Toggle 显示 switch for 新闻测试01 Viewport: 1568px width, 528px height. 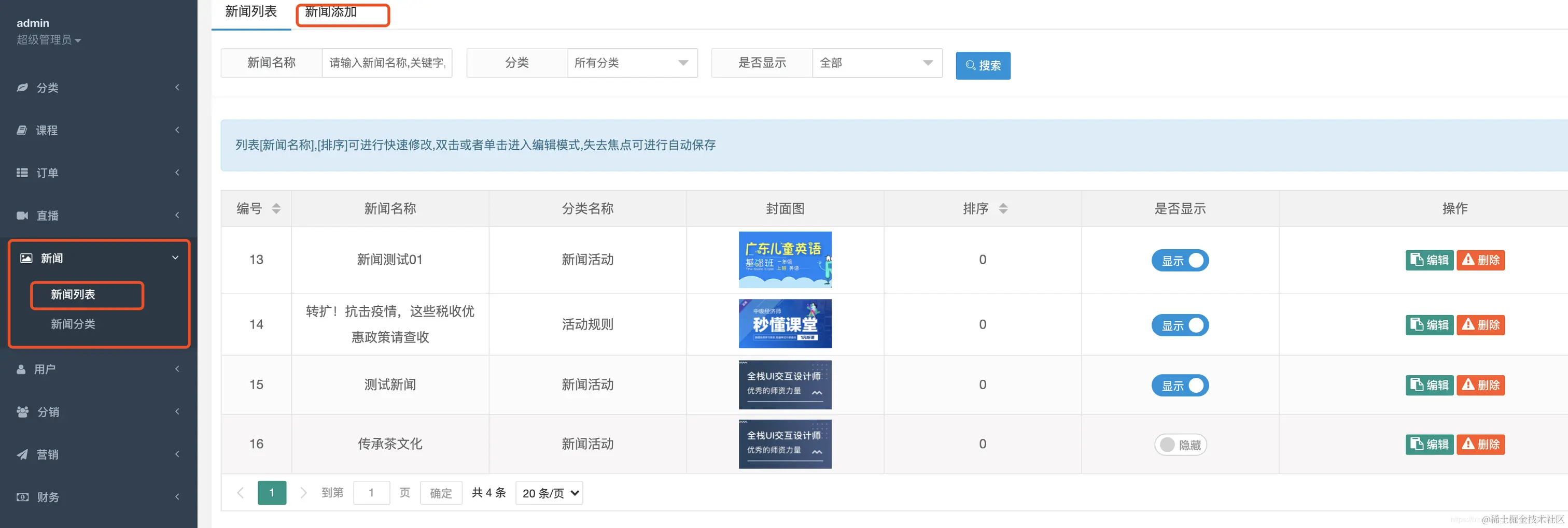coord(1180,260)
